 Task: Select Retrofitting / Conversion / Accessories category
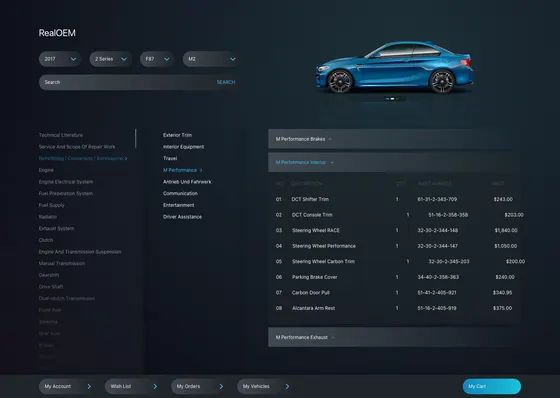[83, 158]
